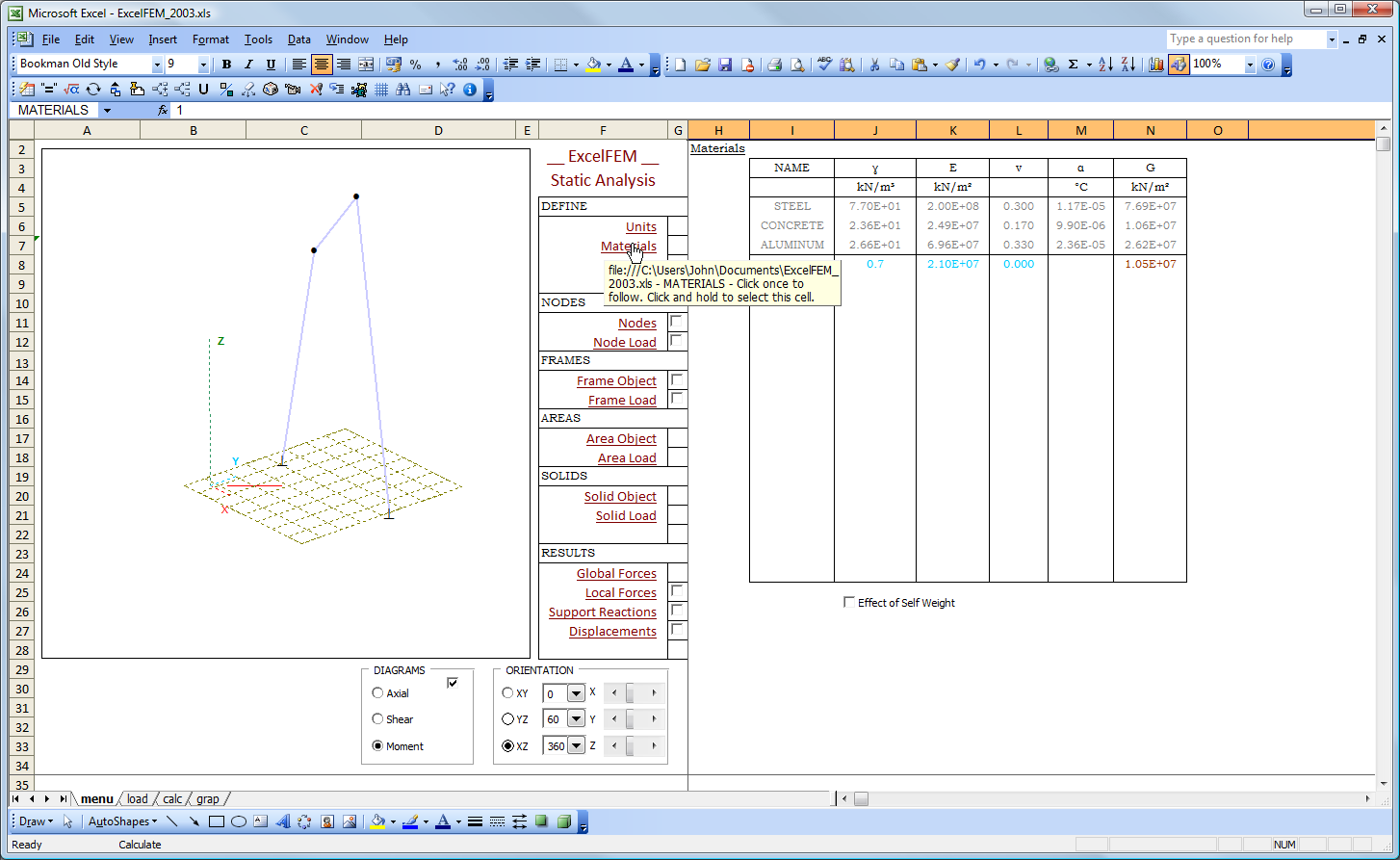Toggle underline formatting
This screenshot has height=860, width=1400.
[x=271, y=65]
